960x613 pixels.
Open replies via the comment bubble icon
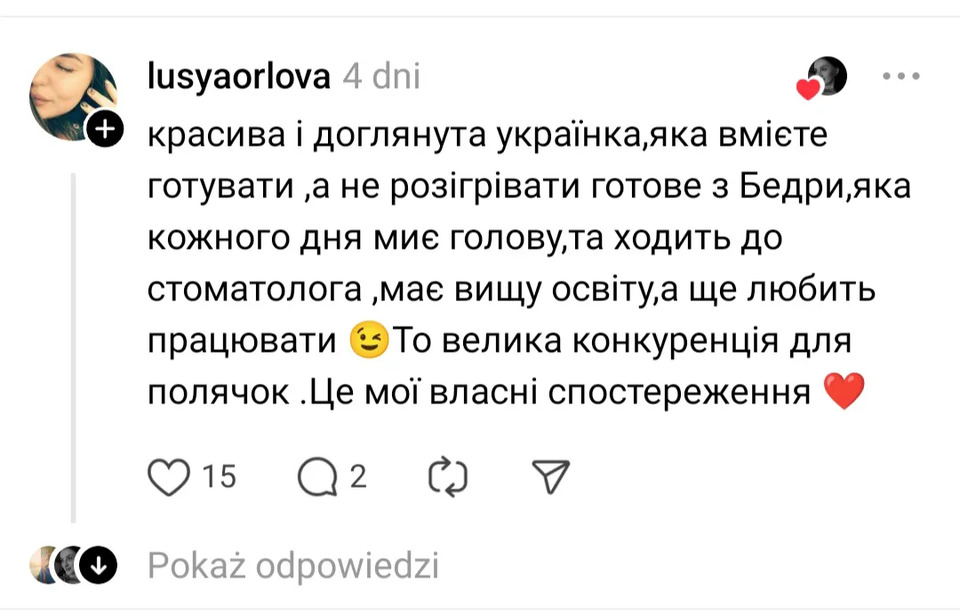tap(318, 477)
